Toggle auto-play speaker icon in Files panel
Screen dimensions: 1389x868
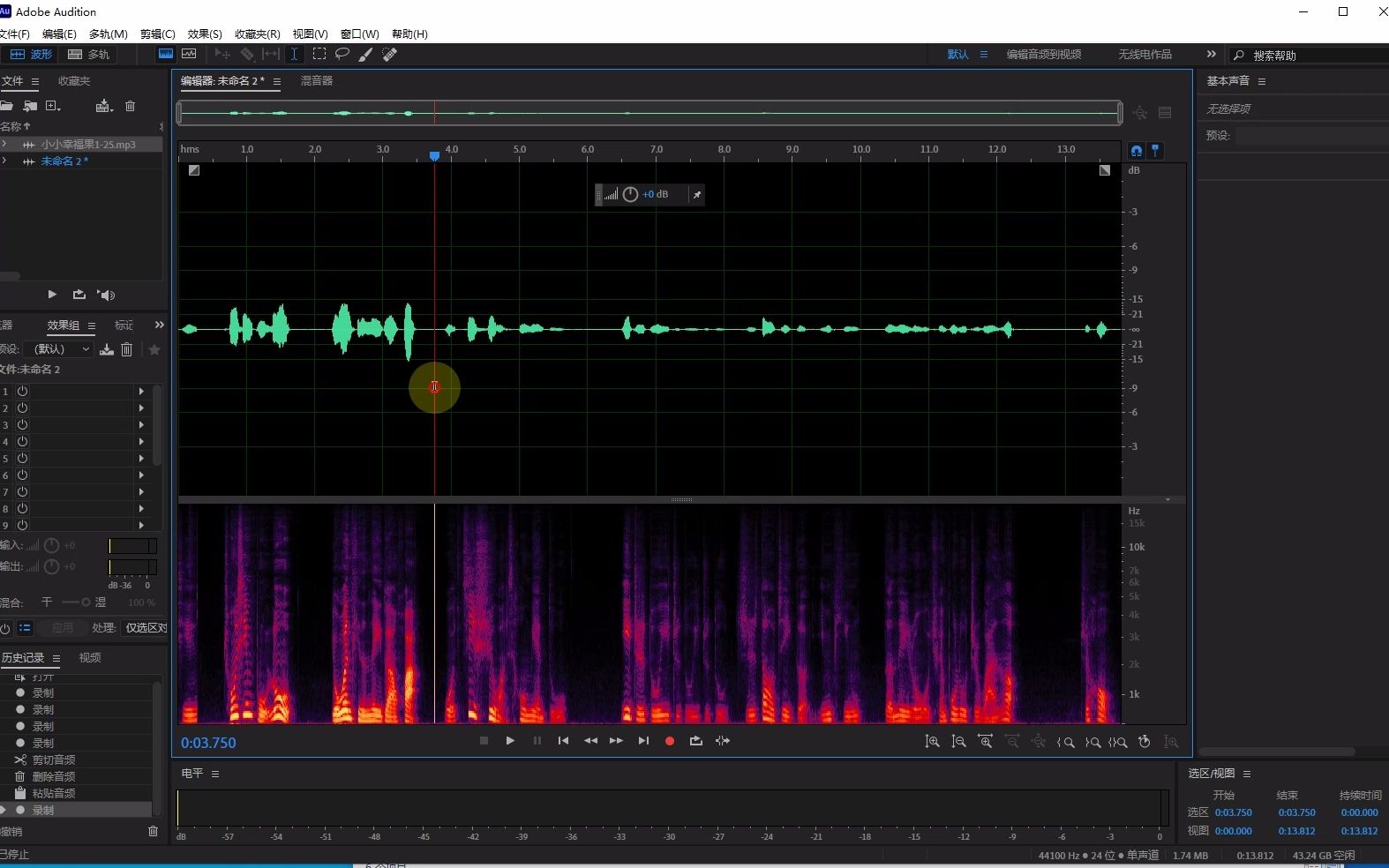point(107,295)
